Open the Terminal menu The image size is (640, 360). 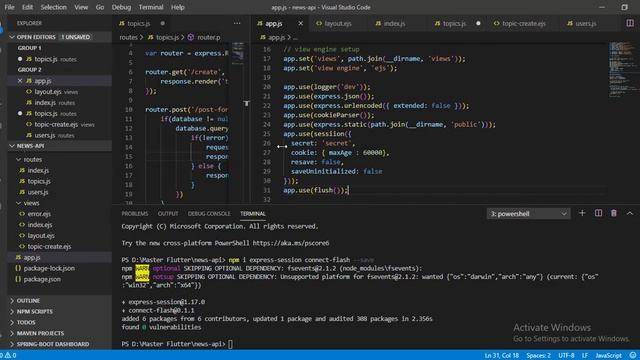point(151,7)
